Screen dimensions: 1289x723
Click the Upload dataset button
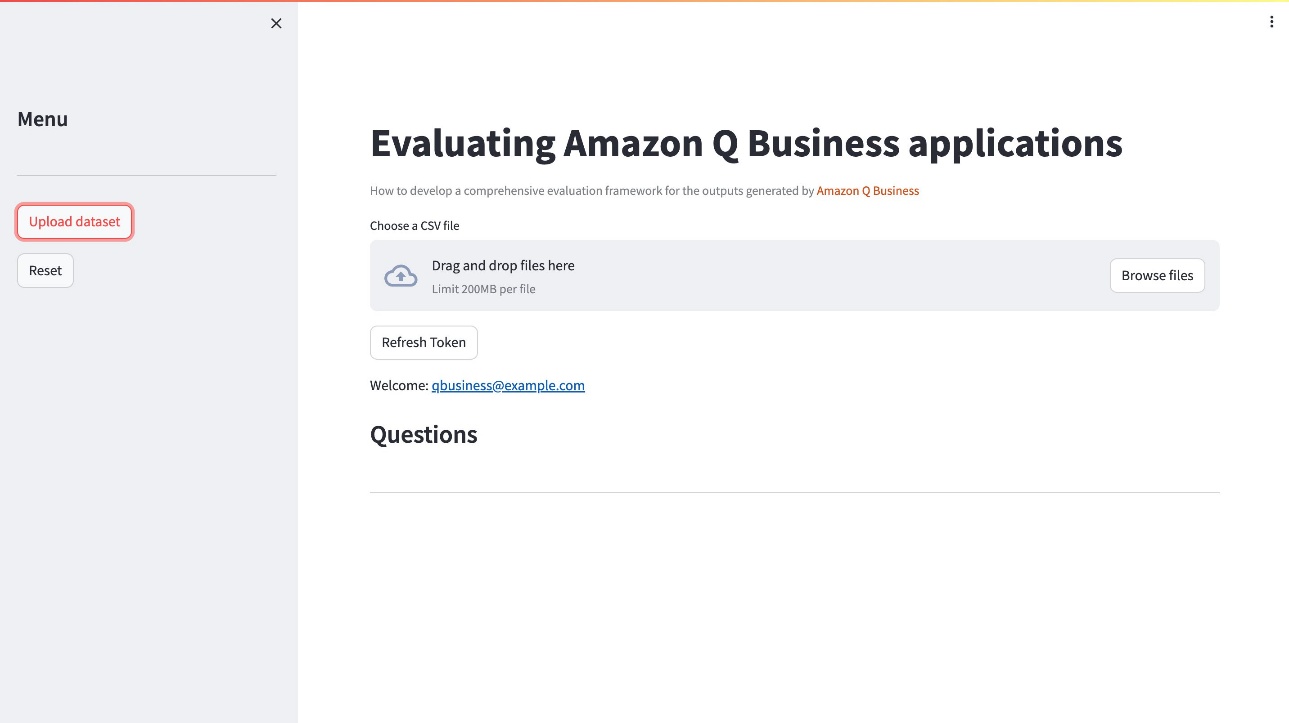click(75, 222)
